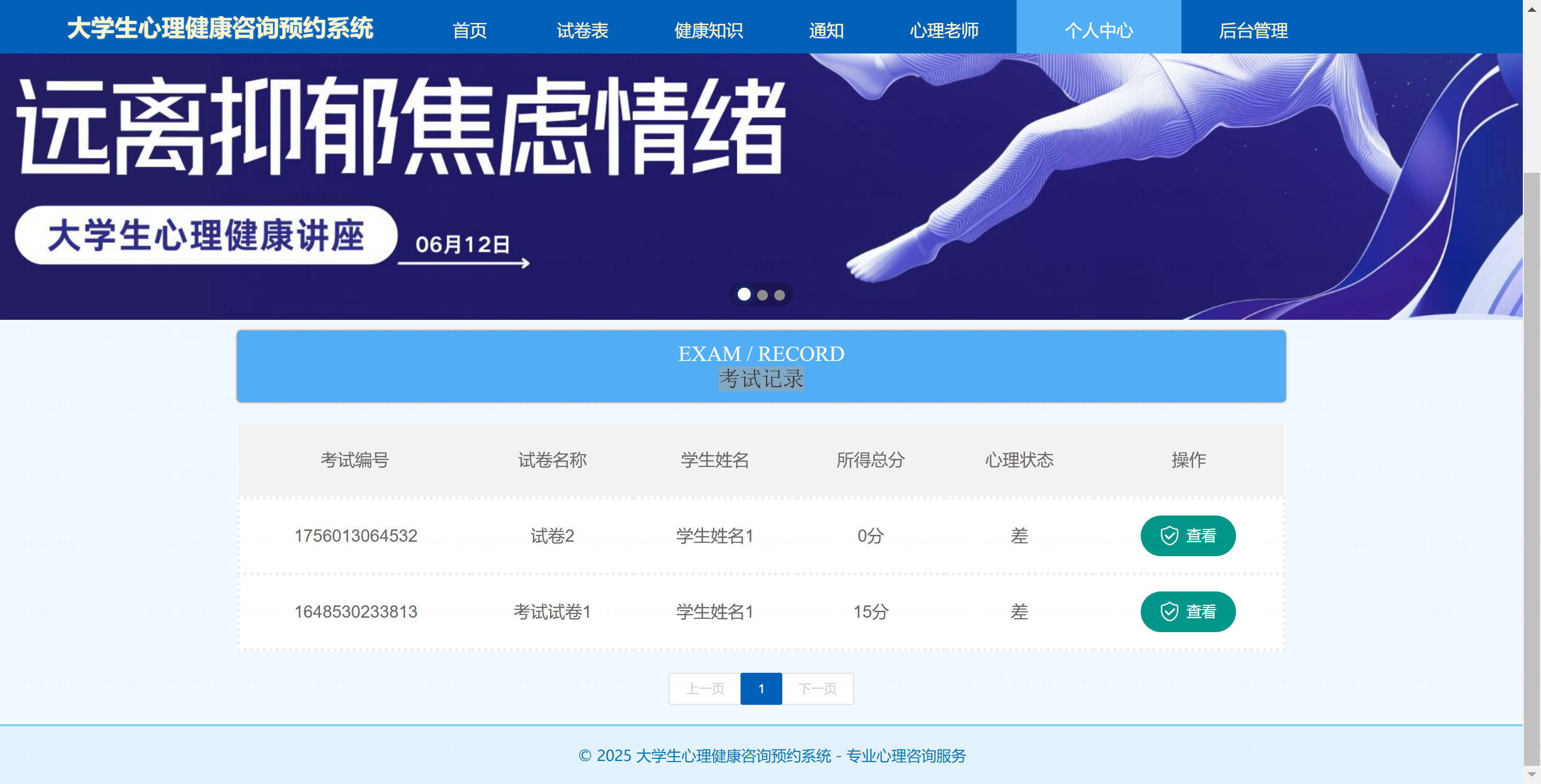Select page 1 in pagination
This screenshot has width=1541, height=784.
coord(761,688)
